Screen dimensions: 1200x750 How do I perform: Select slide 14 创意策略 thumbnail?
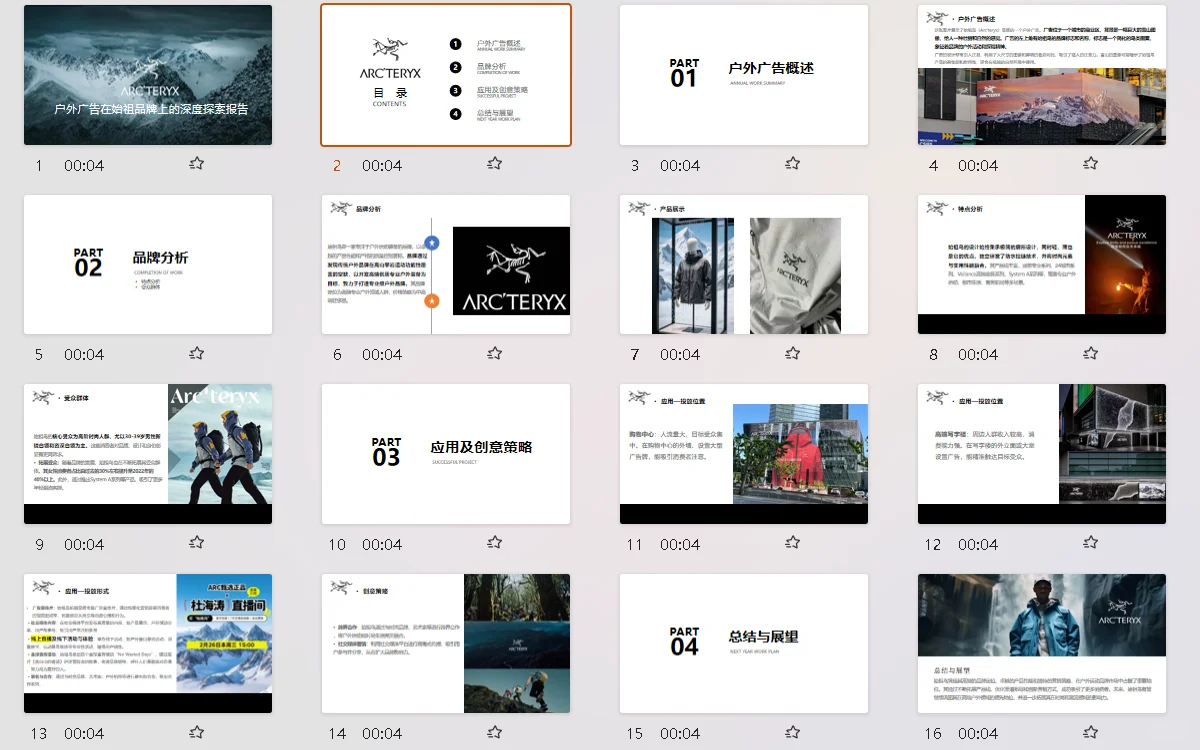[x=446, y=643]
